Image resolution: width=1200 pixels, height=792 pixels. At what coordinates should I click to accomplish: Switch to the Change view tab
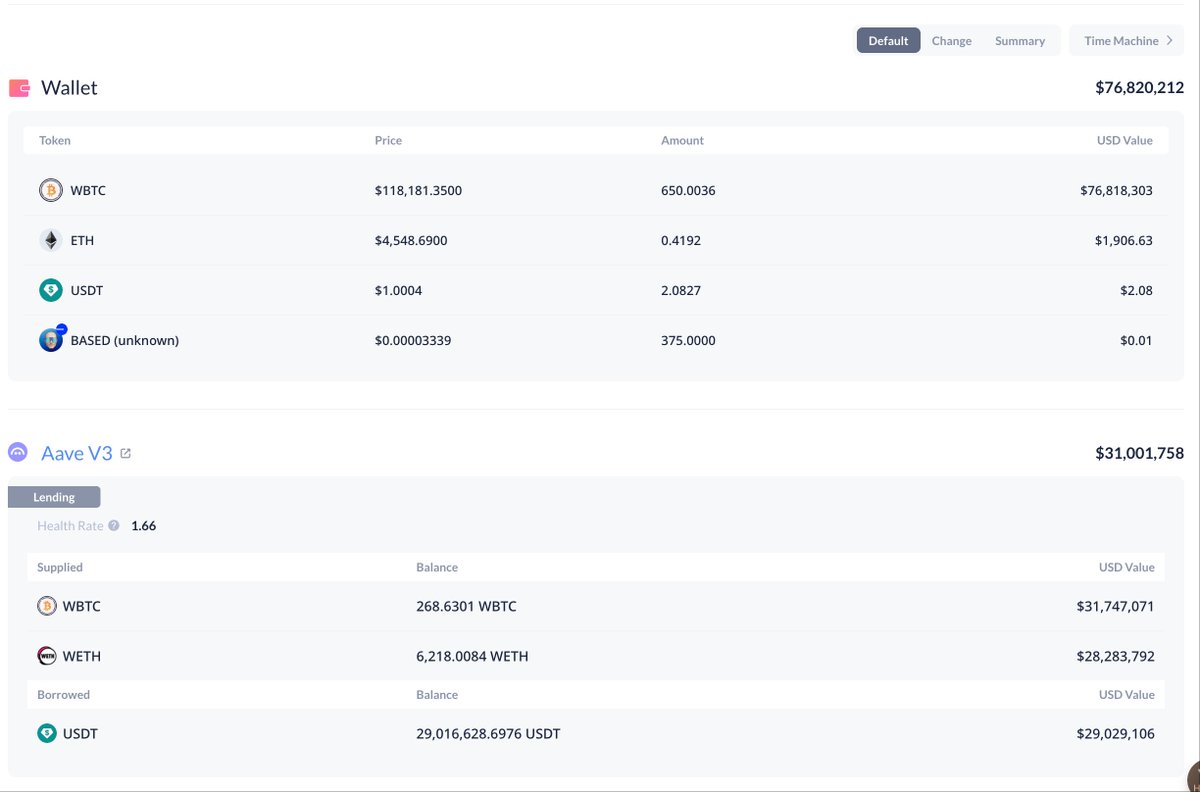click(951, 41)
